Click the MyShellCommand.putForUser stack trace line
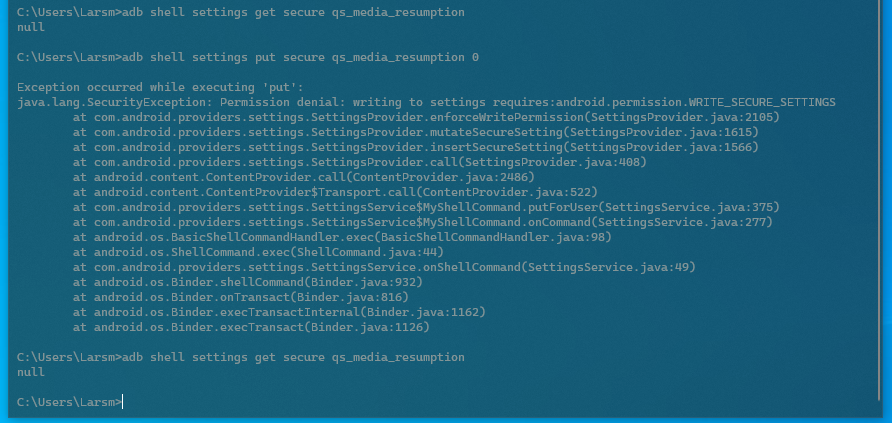The image size is (892, 423). pyautogui.click(x=426, y=208)
